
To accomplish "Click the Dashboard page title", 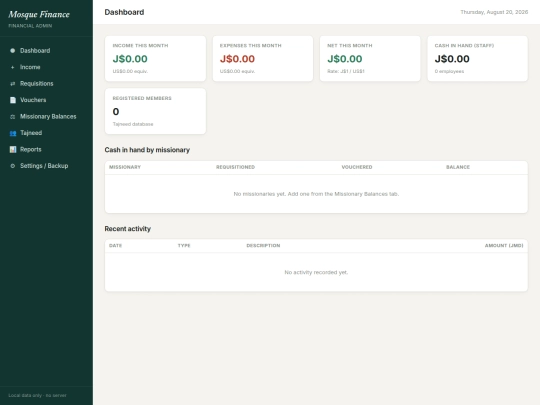I will (124, 12).
